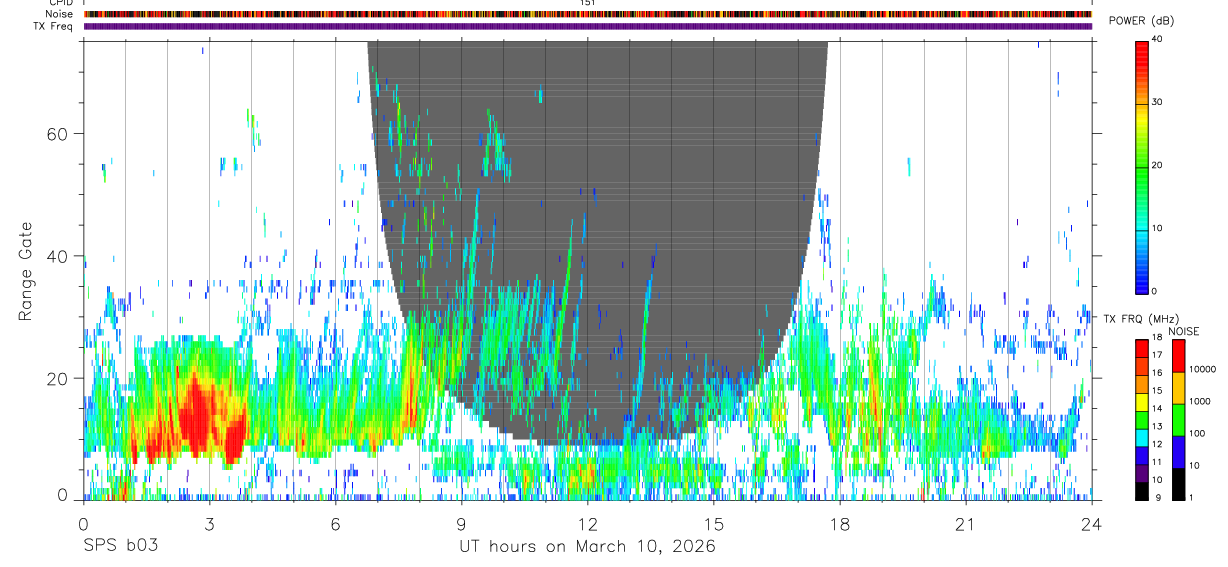Click the multicolored Noise data strip
The width and height of the screenshot is (1228, 567).
[588, 14]
